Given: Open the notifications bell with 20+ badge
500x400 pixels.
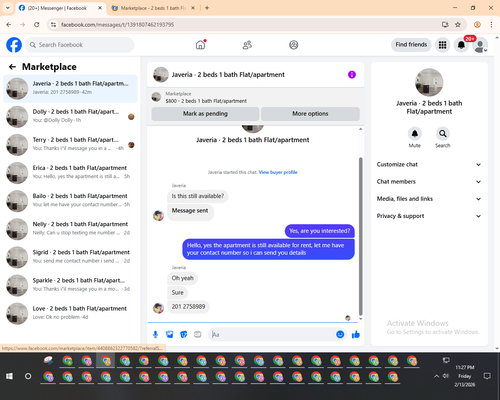Looking at the screenshot, I should click(x=461, y=45).
